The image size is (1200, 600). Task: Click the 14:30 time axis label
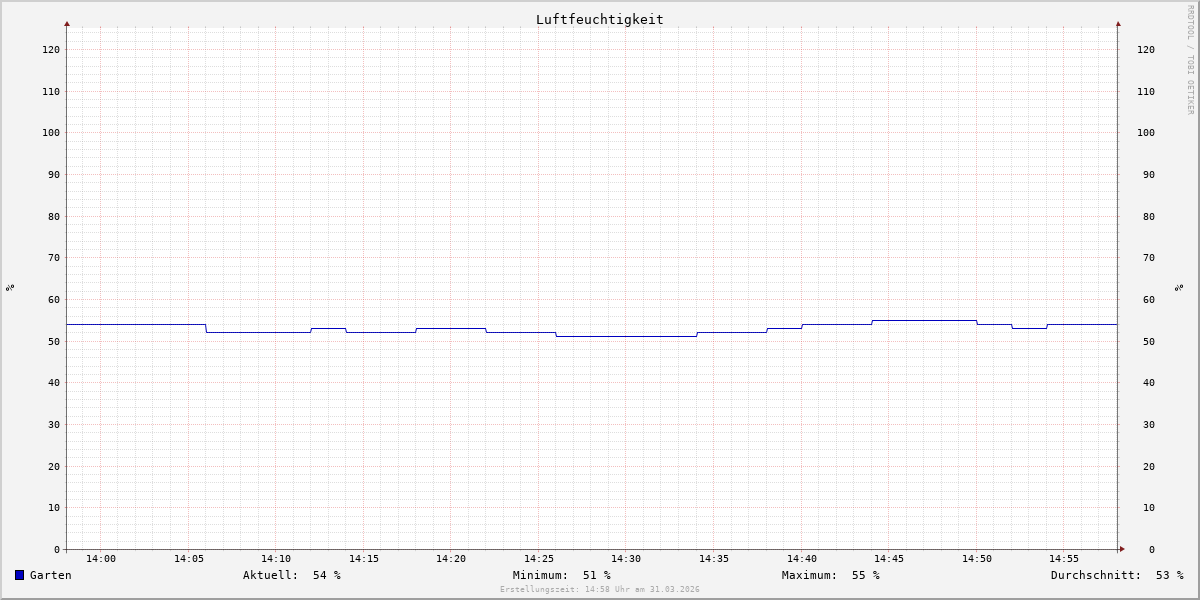pyautogui.click(x=626, y=559)
